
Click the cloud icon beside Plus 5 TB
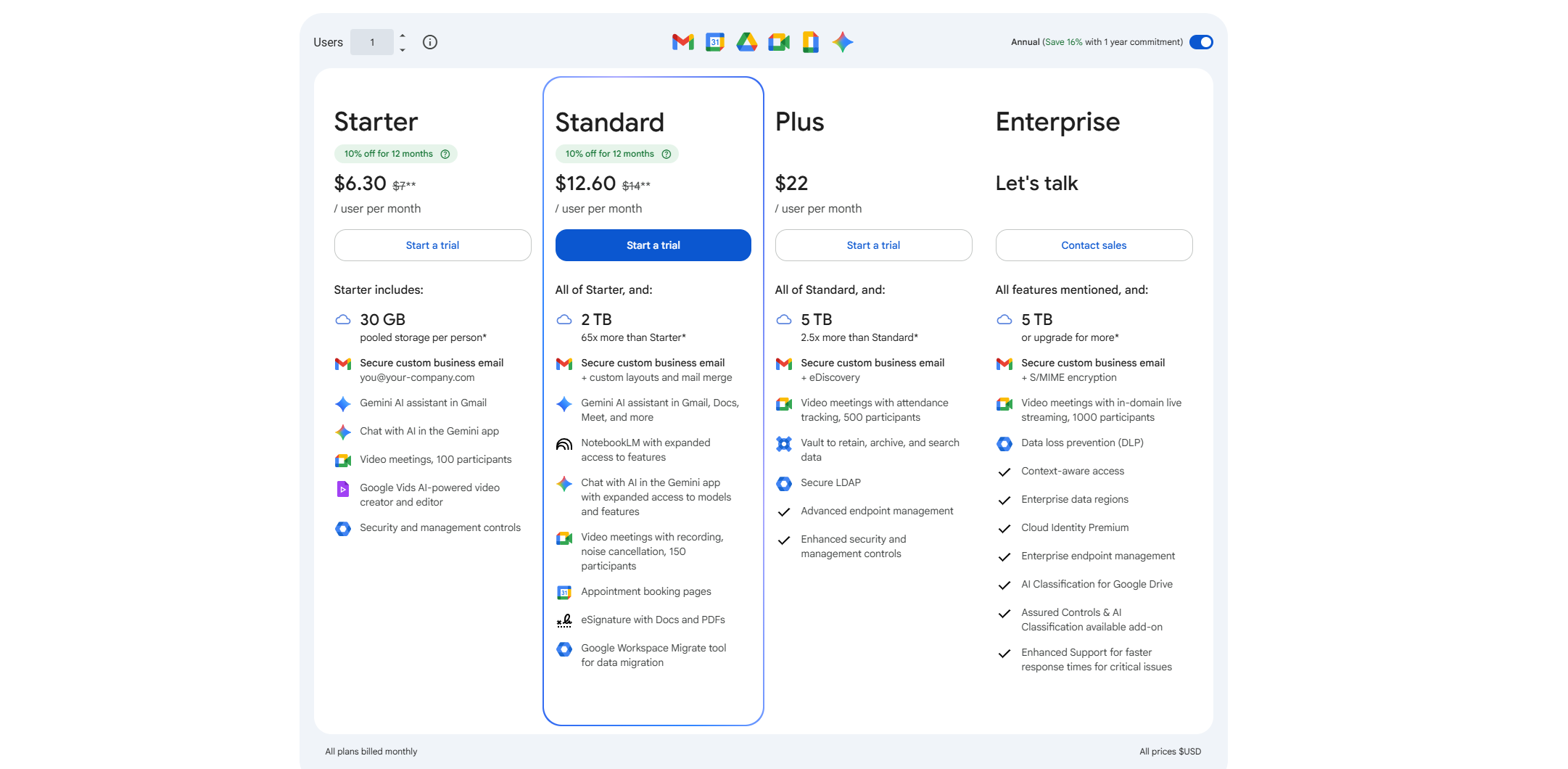784,319
